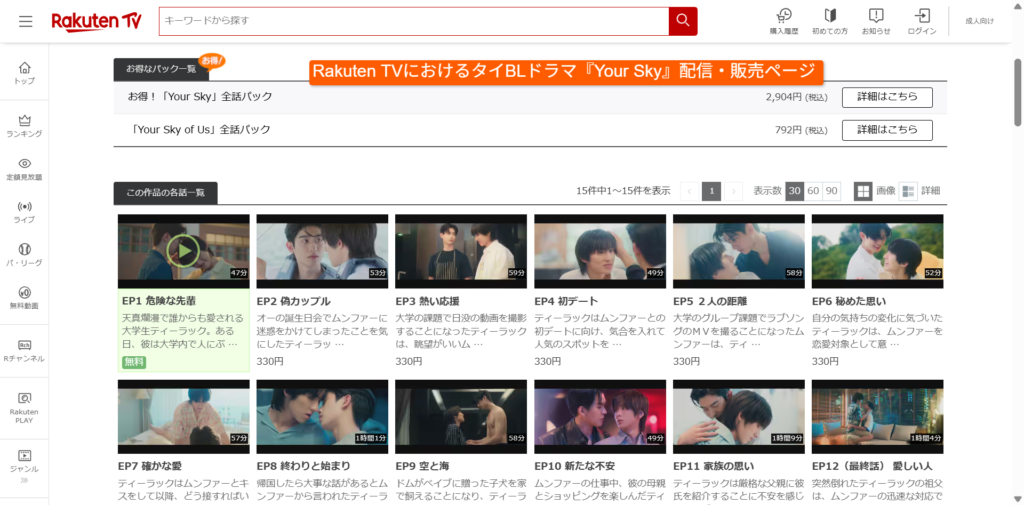Viewport: 1024px width, 505px height.
Task: Click the page vertical scrollbar
Action: [1018, 92]
